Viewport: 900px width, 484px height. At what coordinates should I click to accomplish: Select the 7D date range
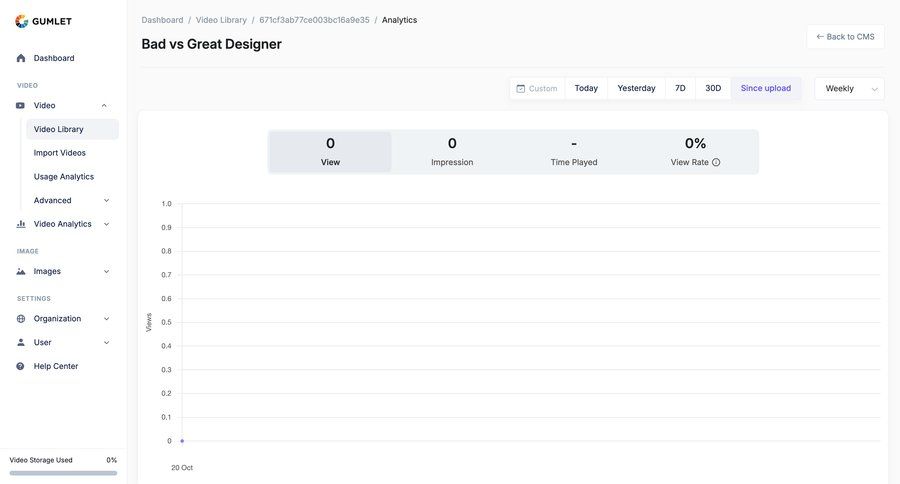click(680, 88)
